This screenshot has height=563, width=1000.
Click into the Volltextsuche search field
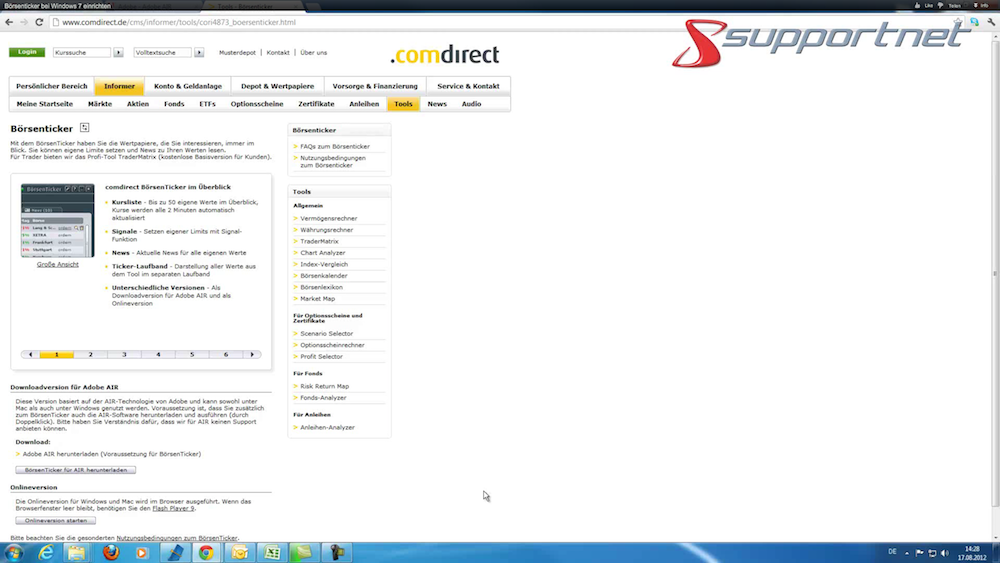click(x=163, y=52)
